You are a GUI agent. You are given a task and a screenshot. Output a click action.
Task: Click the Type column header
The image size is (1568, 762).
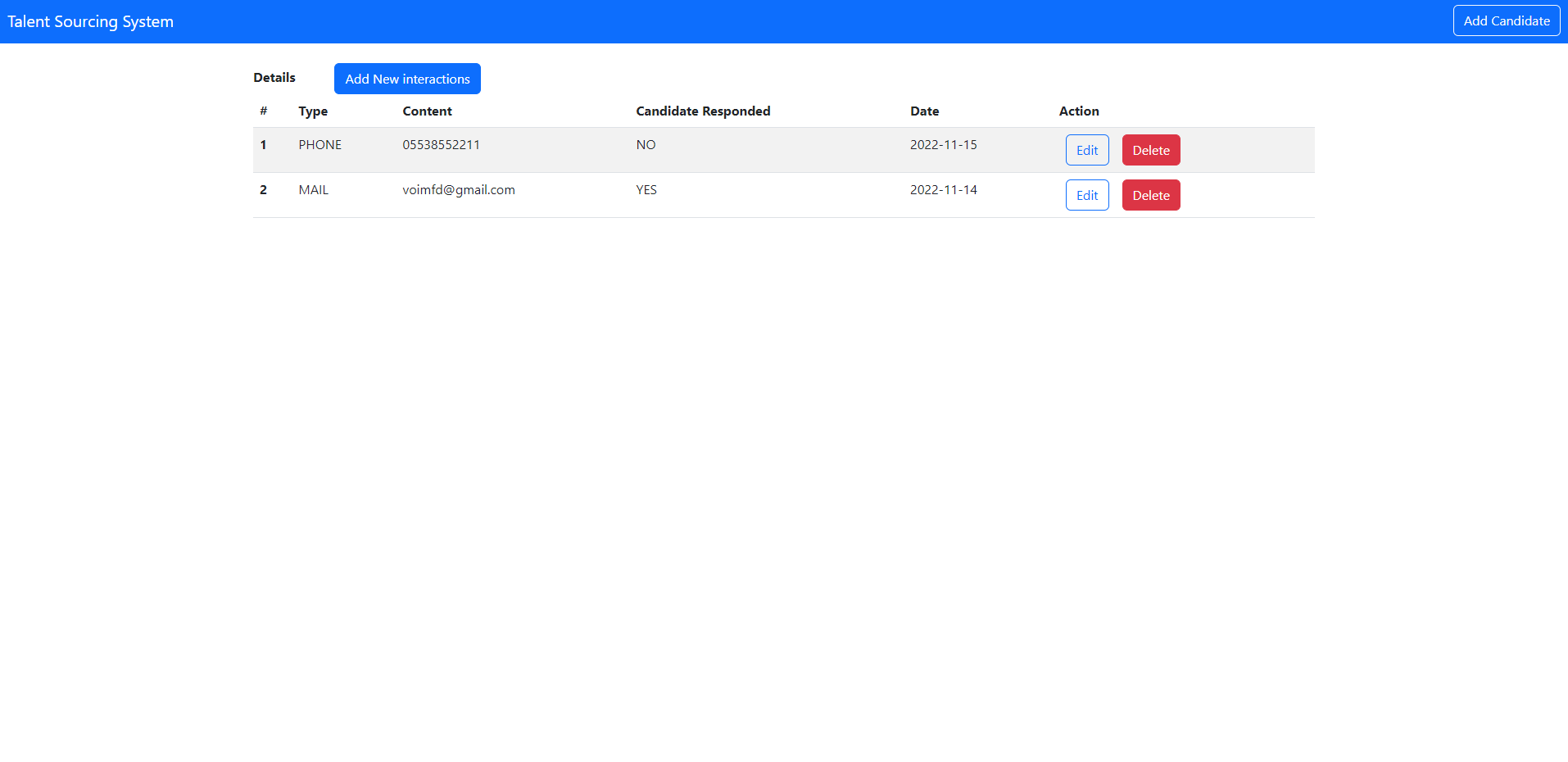point(313,111)
